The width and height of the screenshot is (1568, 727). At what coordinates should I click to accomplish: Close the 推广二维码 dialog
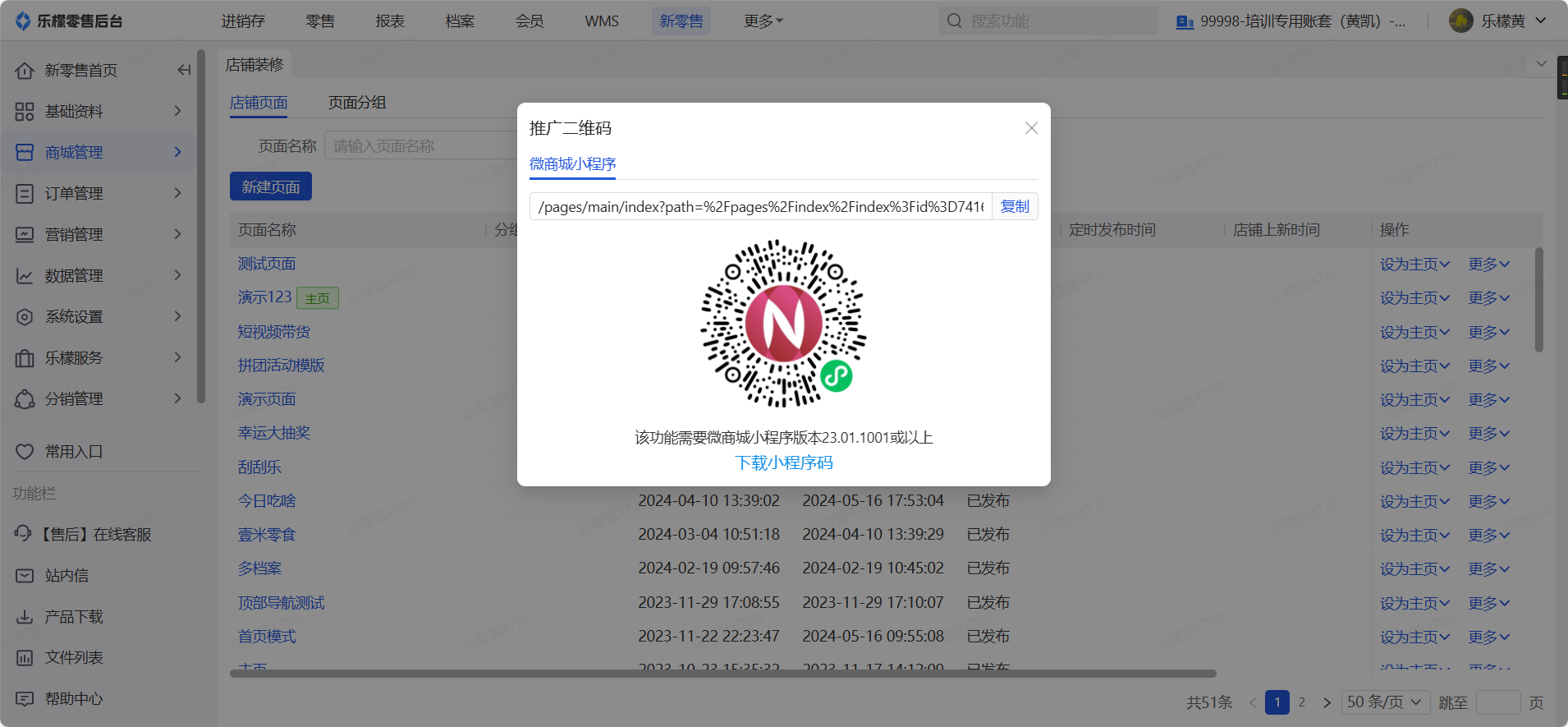click(1032, 128)
